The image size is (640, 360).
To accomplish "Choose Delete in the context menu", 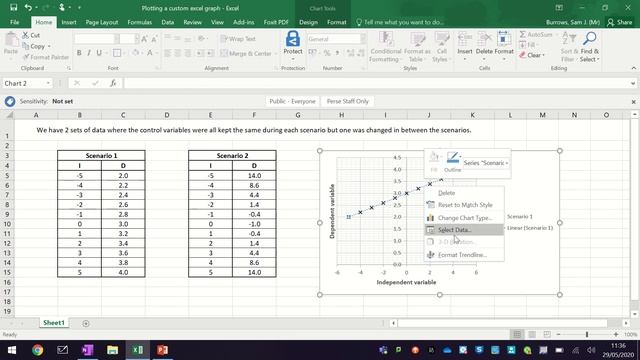I will point(464,193).
